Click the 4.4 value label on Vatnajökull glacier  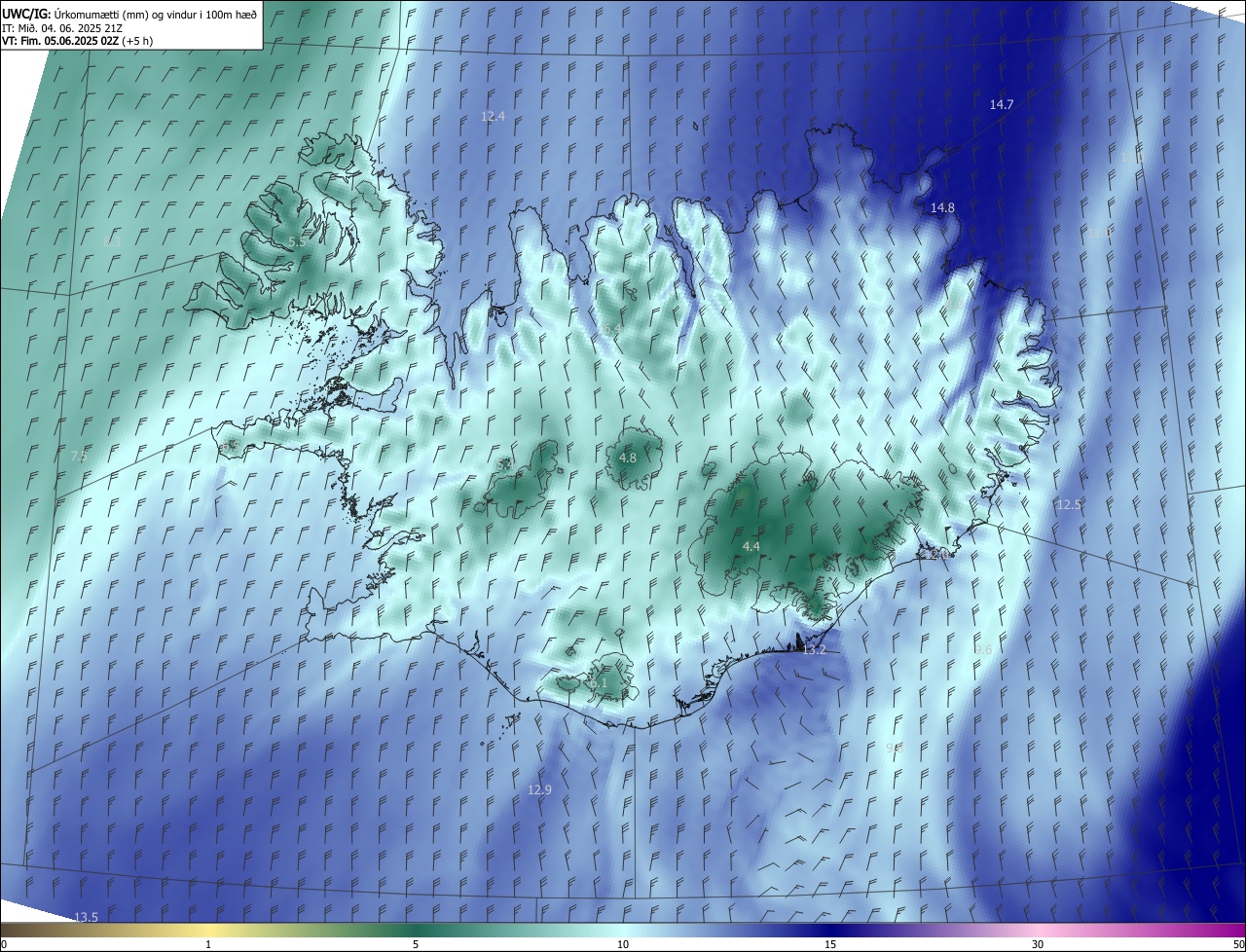(751, 547)
